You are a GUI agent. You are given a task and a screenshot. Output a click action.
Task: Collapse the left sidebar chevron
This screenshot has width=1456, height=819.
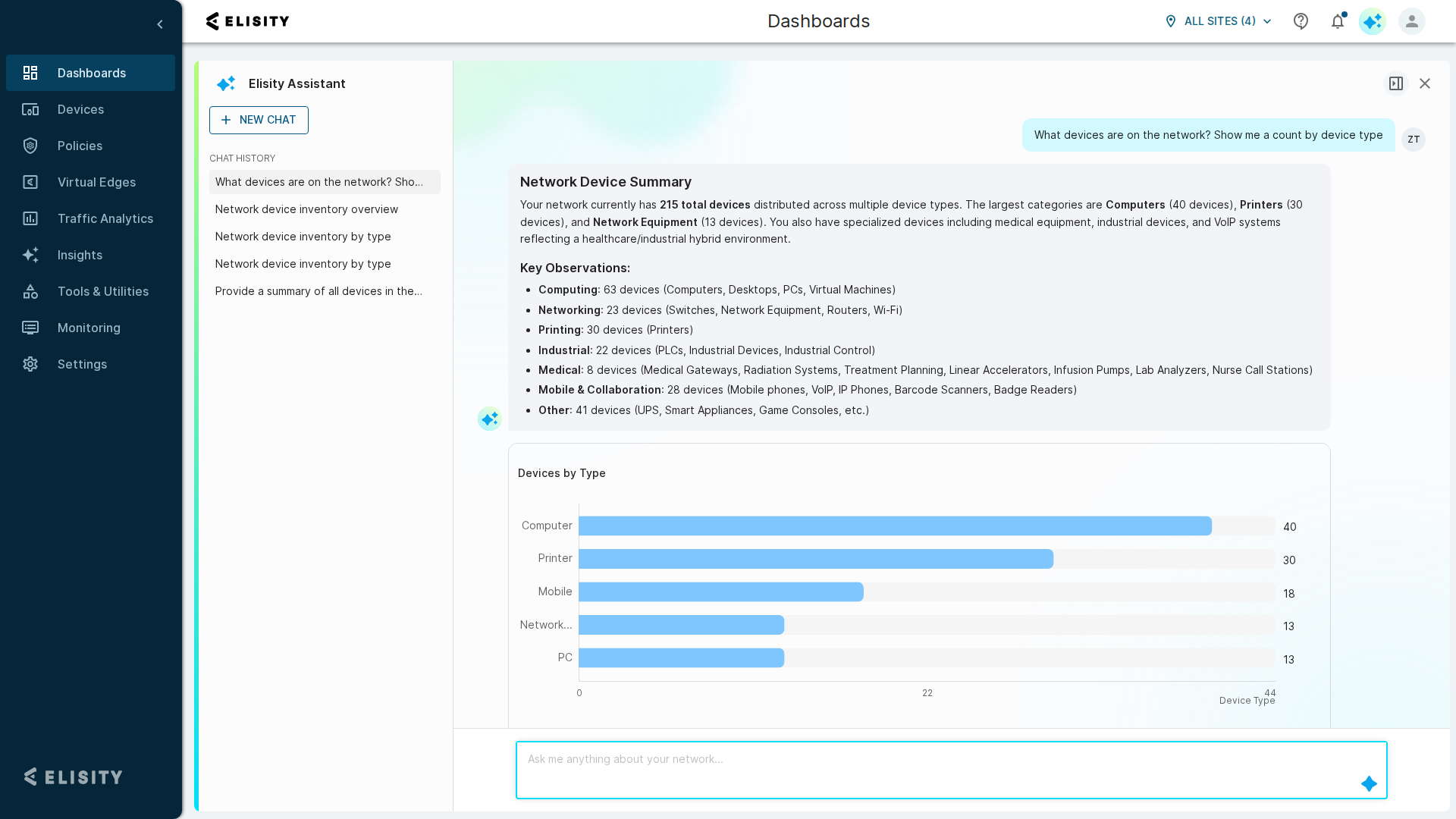(x=160, y=24)
